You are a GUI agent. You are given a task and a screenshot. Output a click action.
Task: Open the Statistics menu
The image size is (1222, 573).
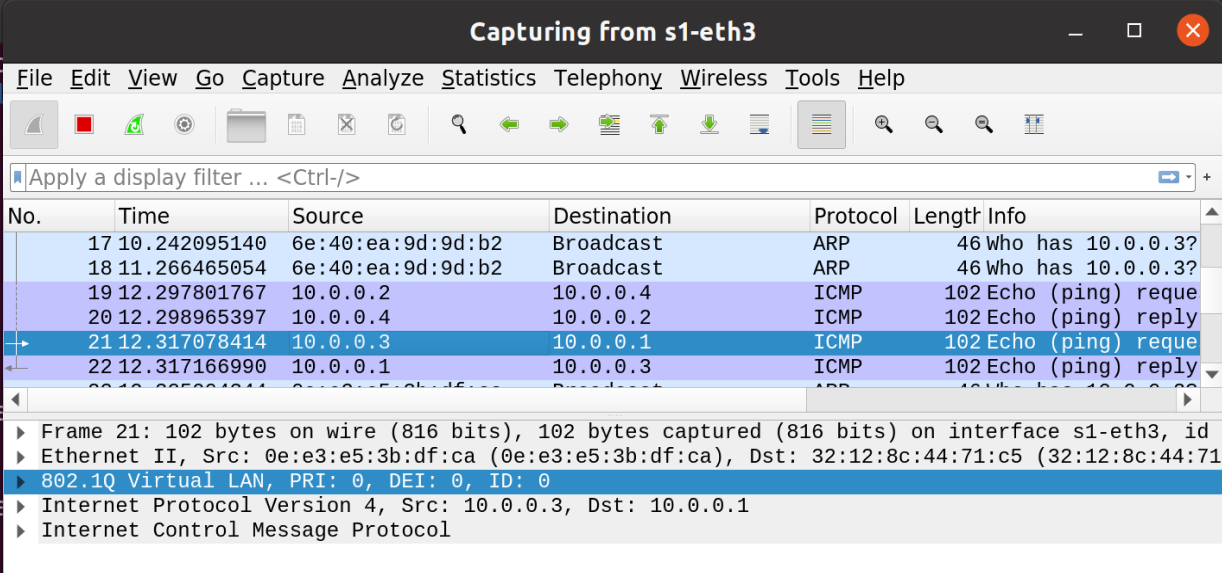coord(488,79)
